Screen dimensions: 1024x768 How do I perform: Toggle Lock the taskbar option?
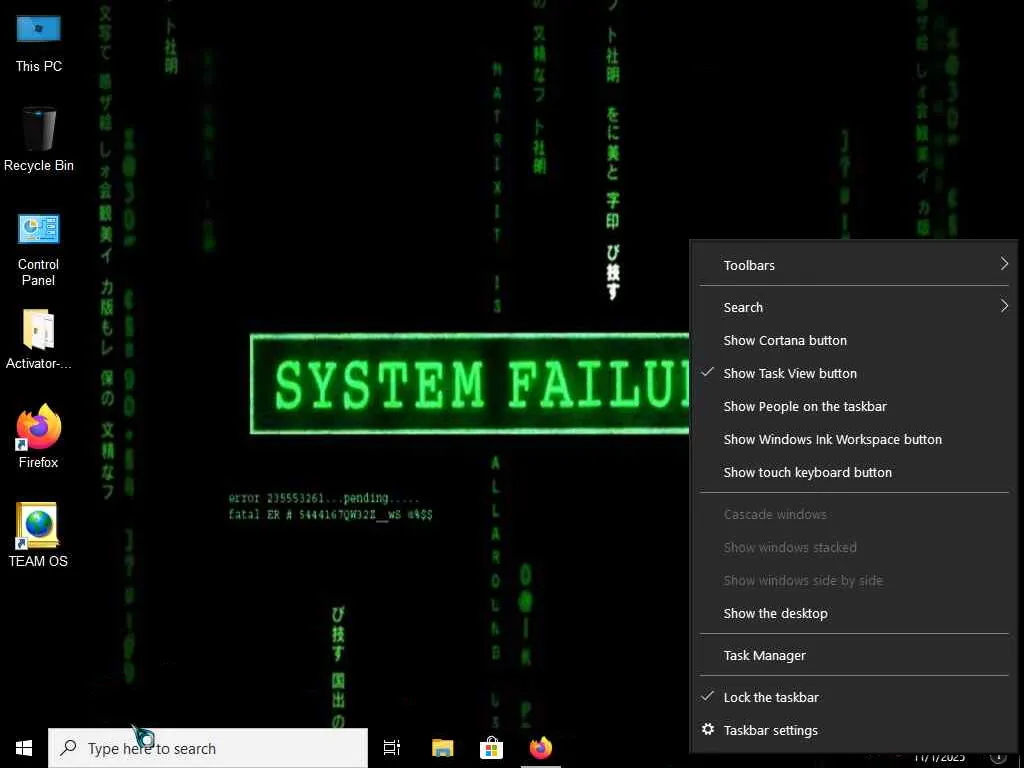pyautogui.click(x=854, y=697)
